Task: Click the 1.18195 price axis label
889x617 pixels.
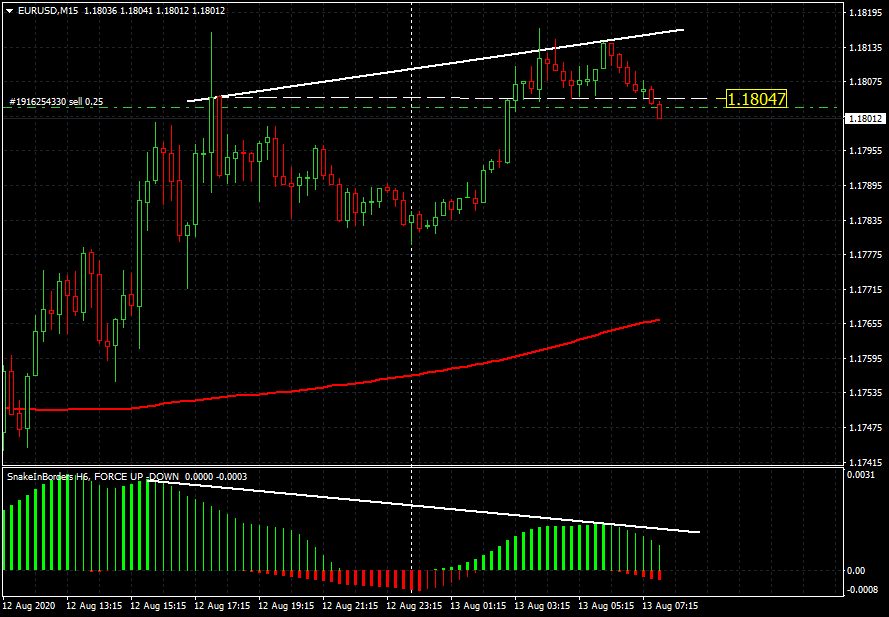Action: tap(865, 12)
